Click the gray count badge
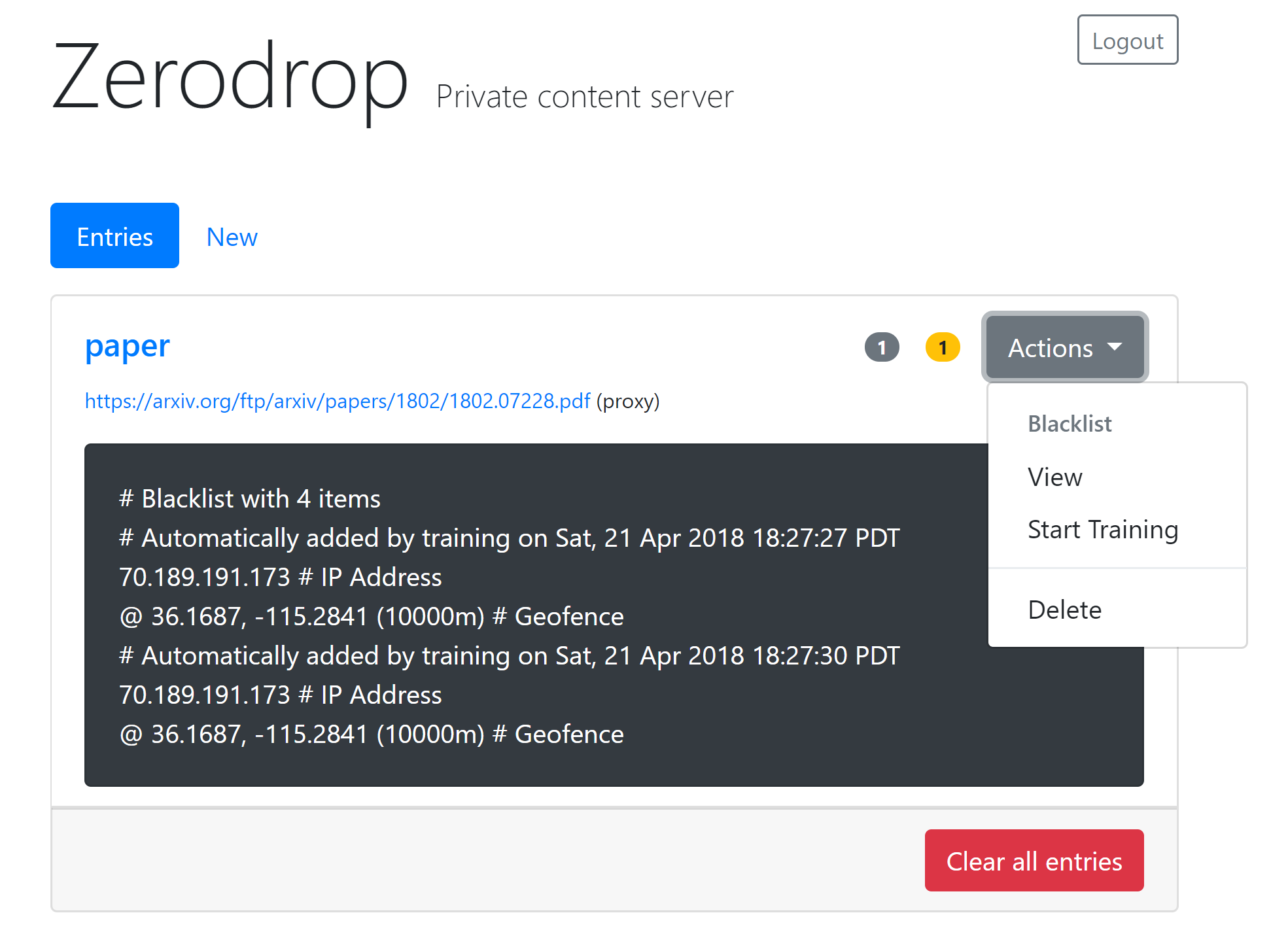 click(881, 347)
